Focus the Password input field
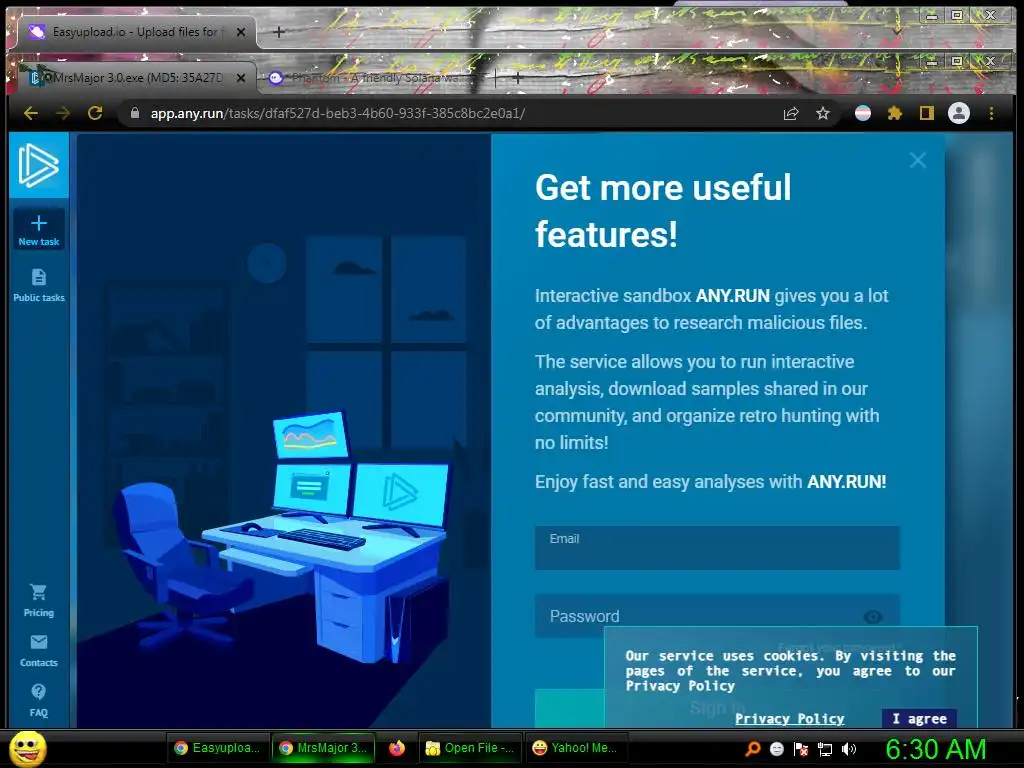Screen dimensions: 1024x768 (x=717, y=616)
